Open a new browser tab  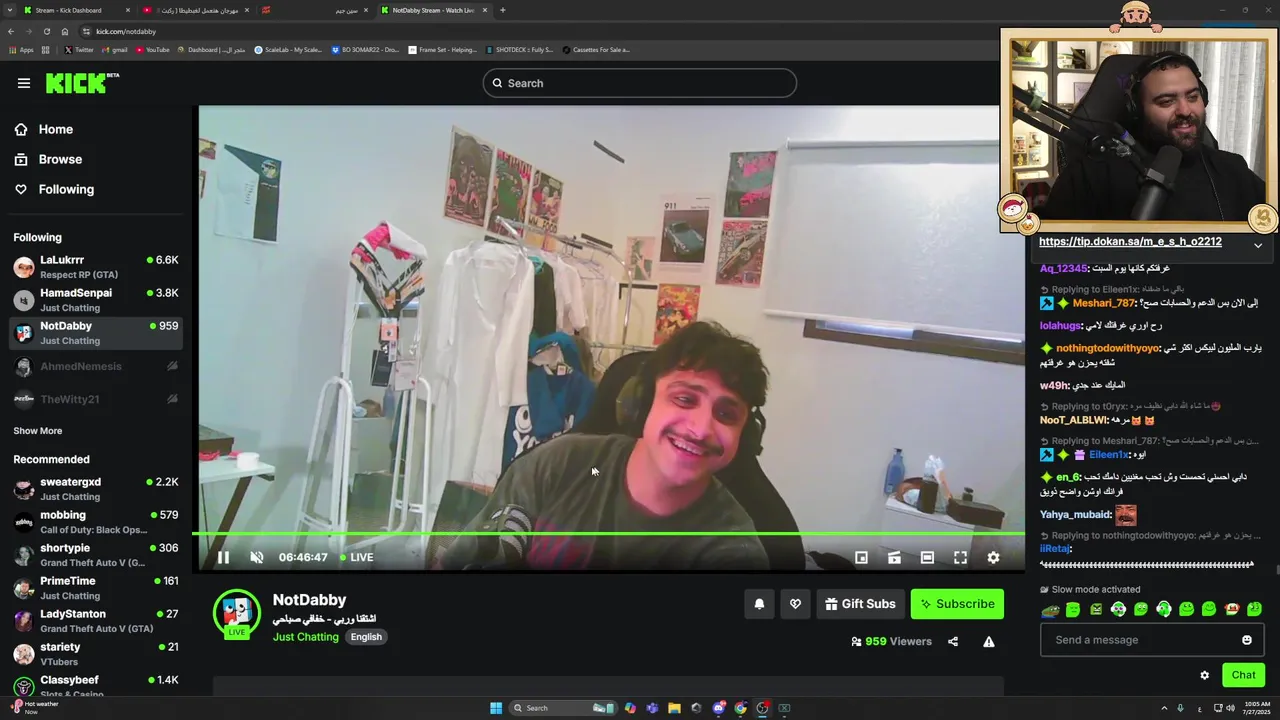[502, 10]
